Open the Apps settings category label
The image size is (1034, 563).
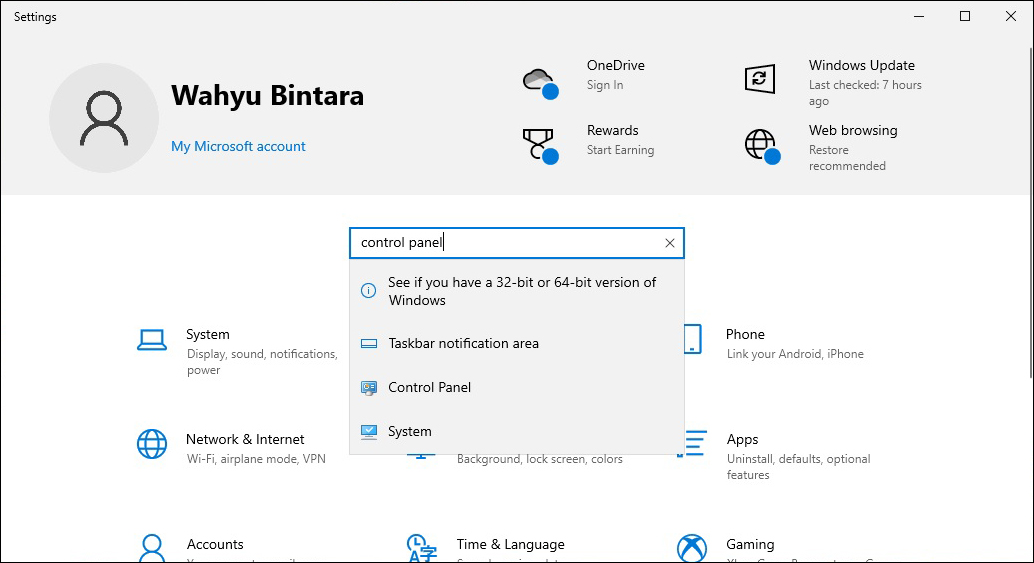(x=743, y=439)
